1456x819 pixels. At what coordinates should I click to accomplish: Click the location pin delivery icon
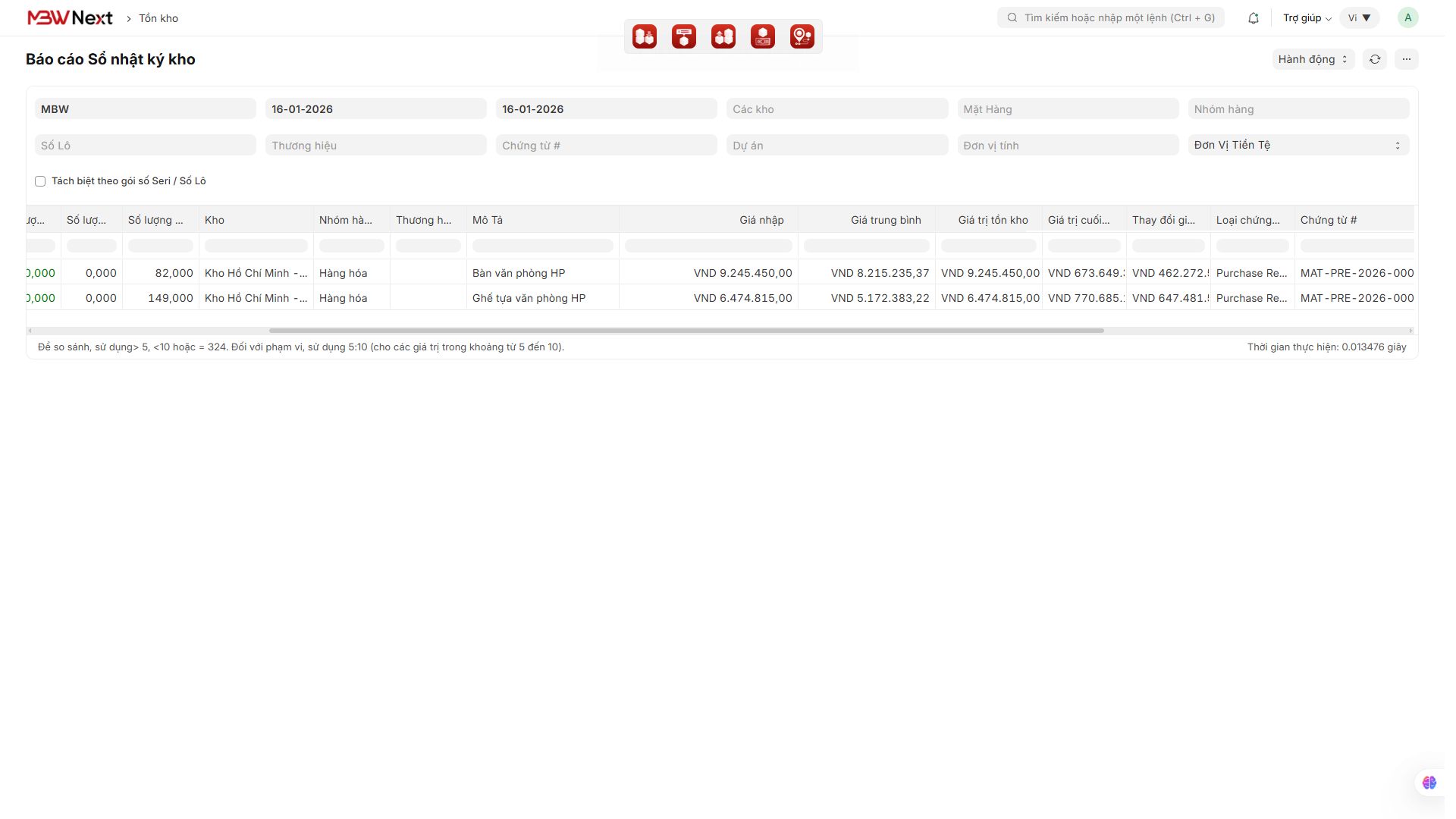pos(802,36)
